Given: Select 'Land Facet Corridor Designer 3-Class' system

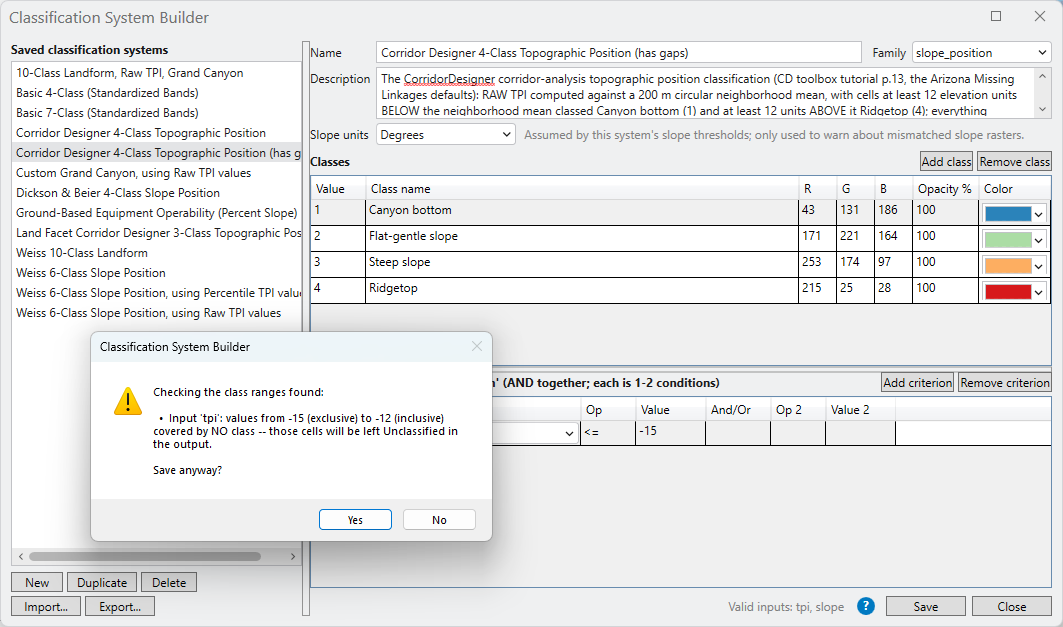Looking at the screenshot, I should [x=156, y=232].
